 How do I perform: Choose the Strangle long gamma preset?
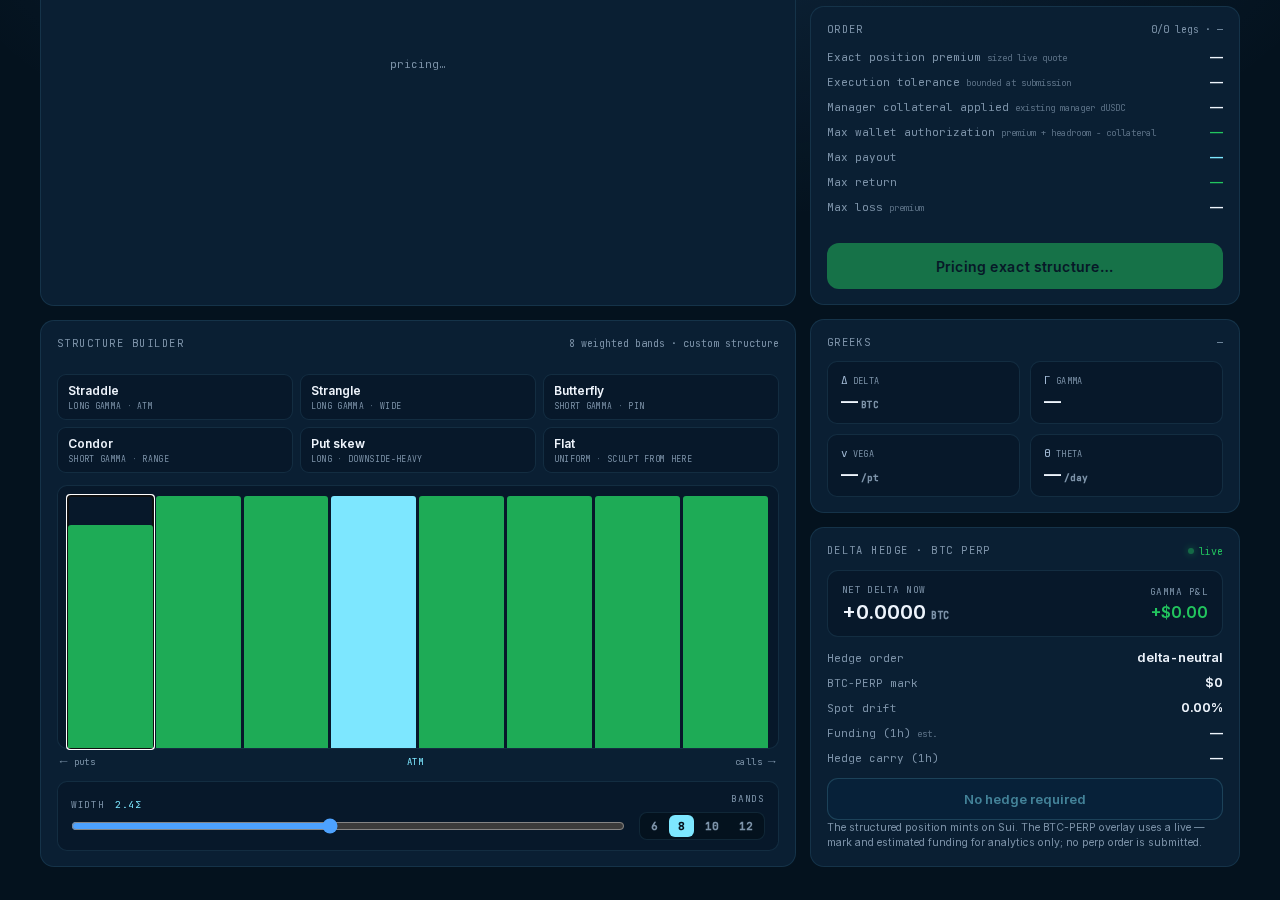[418, 397]
